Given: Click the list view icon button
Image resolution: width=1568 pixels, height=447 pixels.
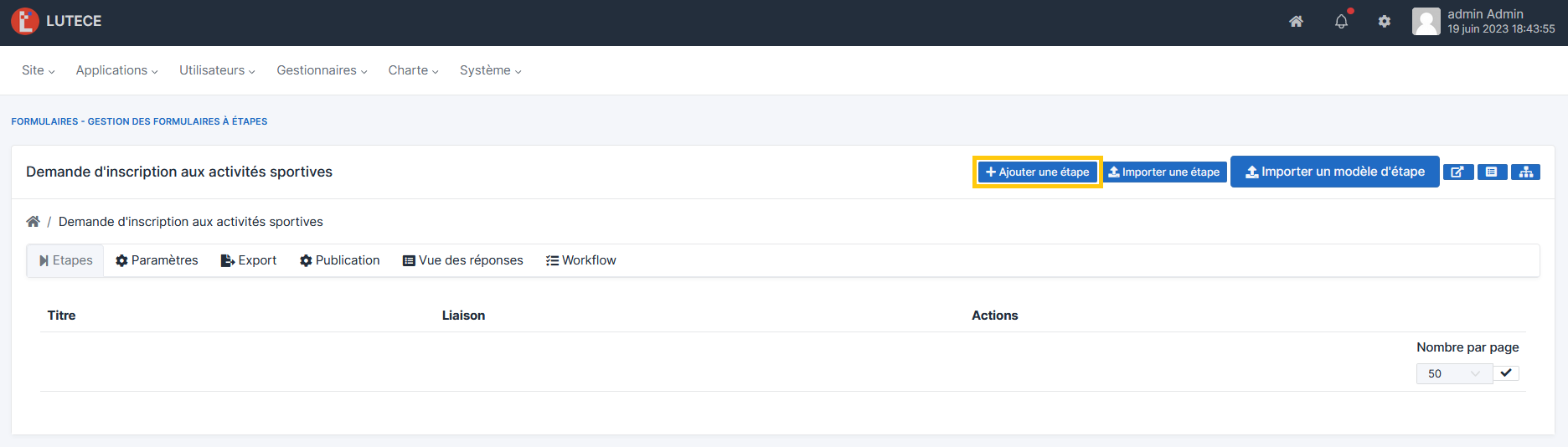Looking at the screenshot, I should coord(1492,172).
